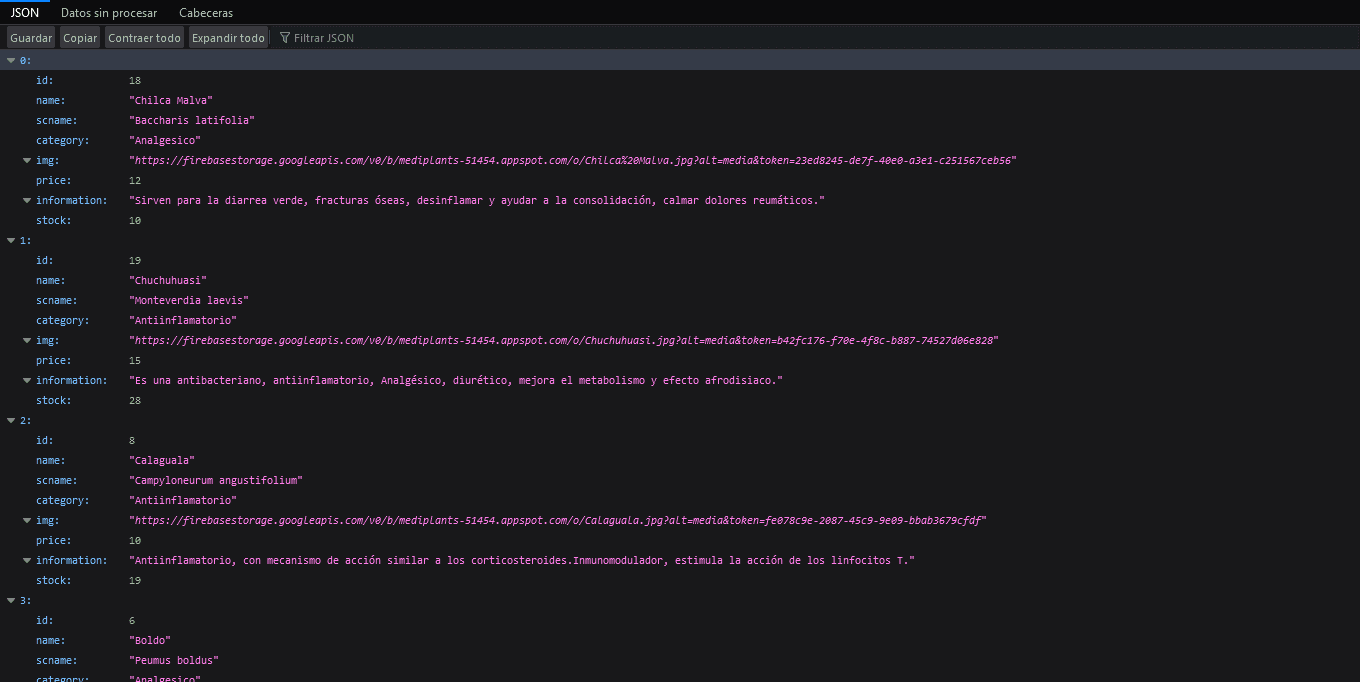Select the "Chilca Malva" name value
Screen dimensions: 1360x682
[x=171, y=100]
